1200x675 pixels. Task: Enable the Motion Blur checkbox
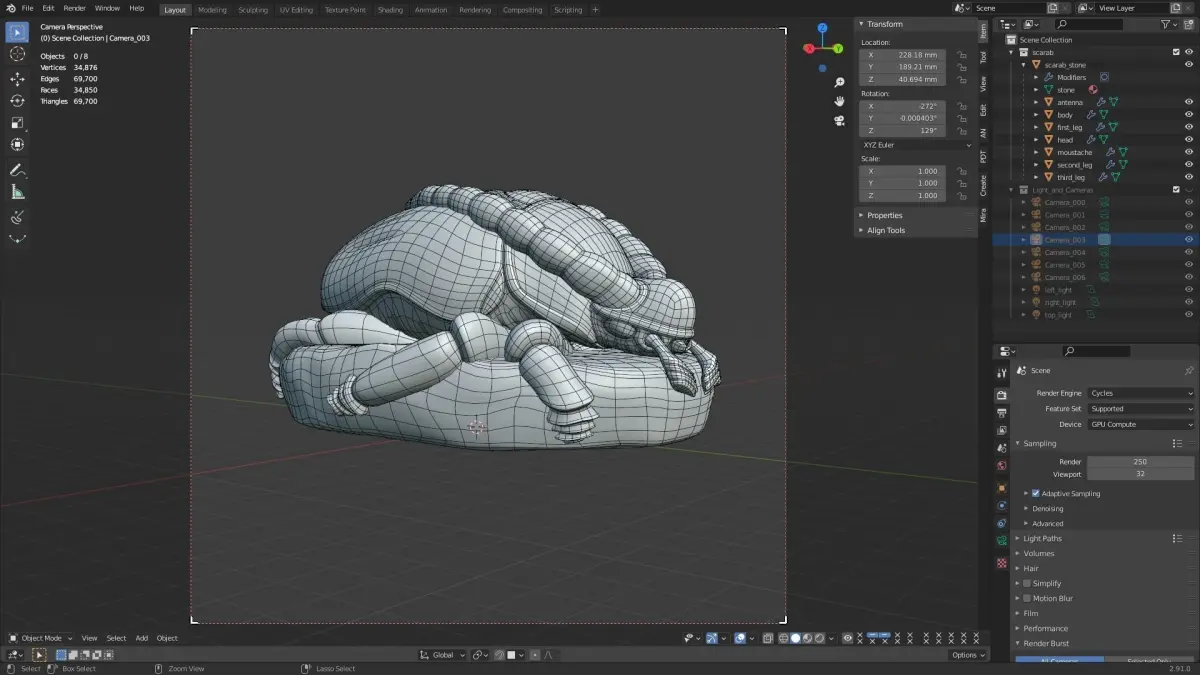pos(1027,598)
